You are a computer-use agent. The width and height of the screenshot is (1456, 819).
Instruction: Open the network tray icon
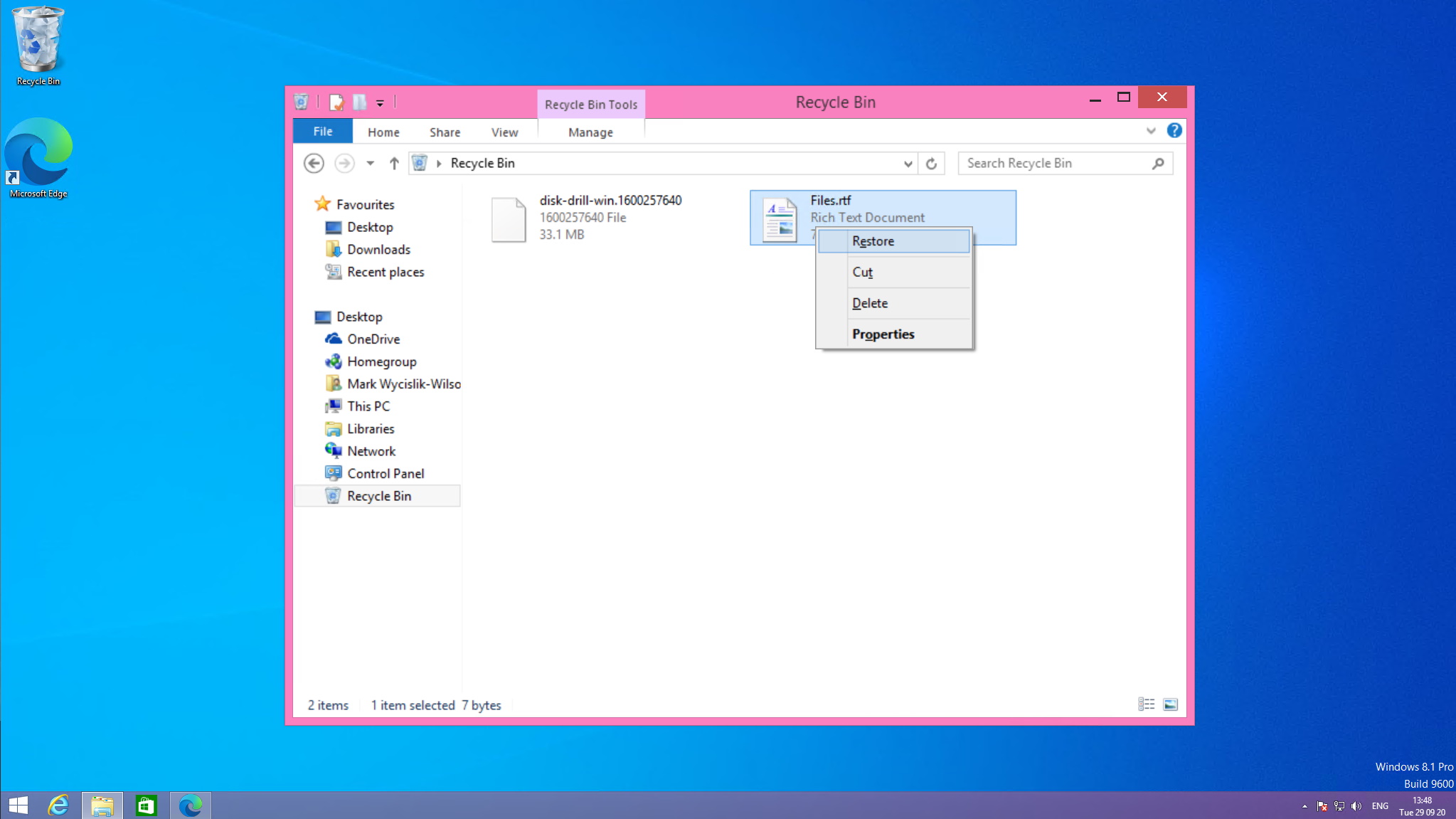[x=1339, y=806]
